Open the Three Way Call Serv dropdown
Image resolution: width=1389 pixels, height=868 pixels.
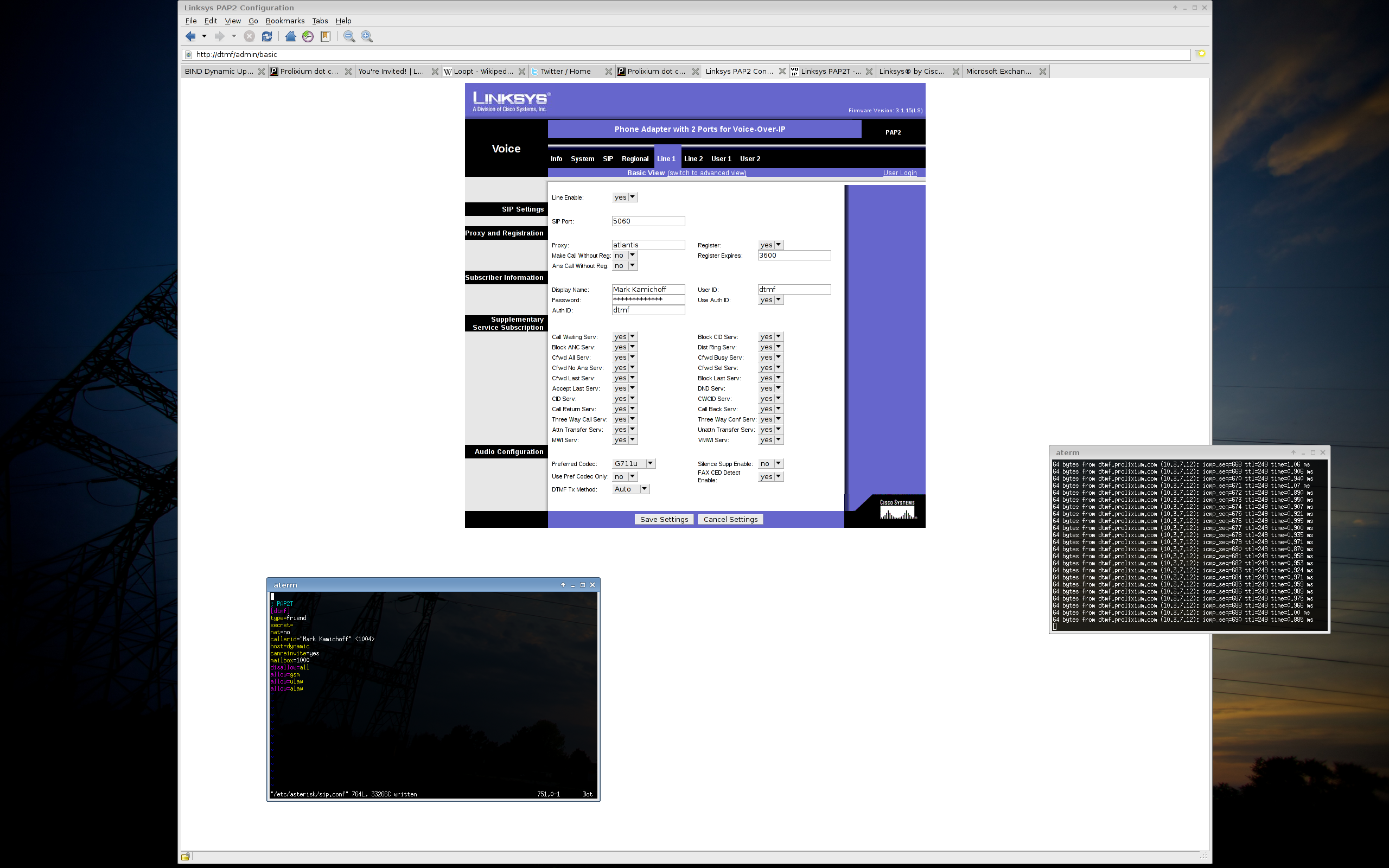click(x=625, y=420)
